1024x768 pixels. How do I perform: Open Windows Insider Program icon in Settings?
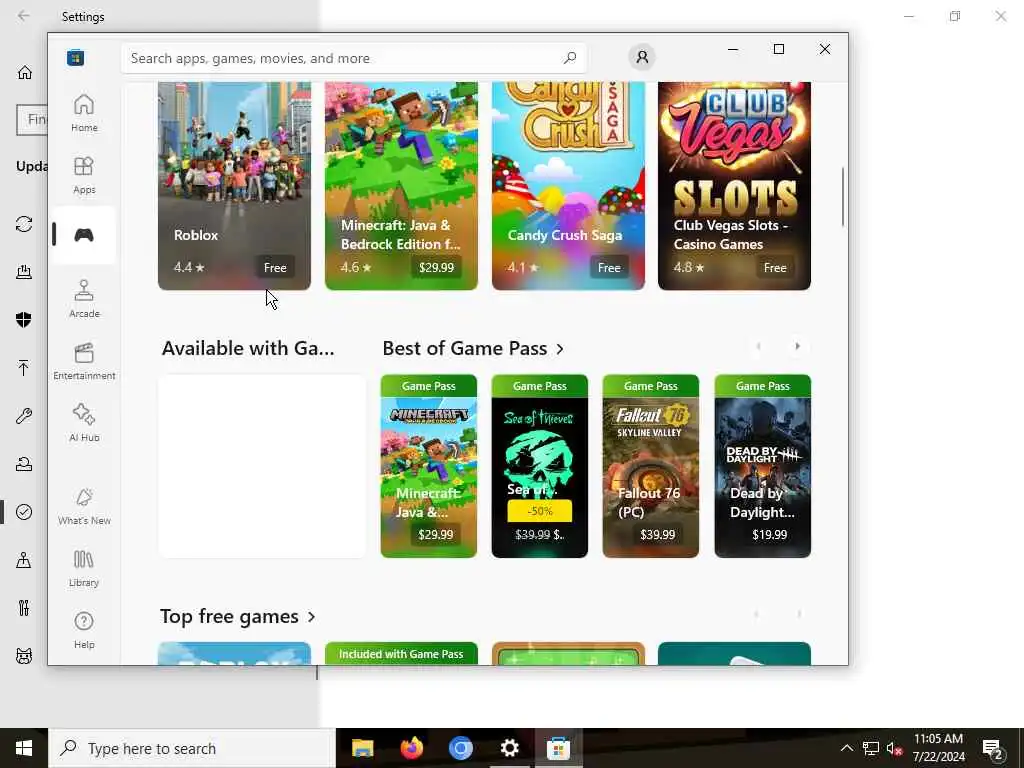click(24, 656)
